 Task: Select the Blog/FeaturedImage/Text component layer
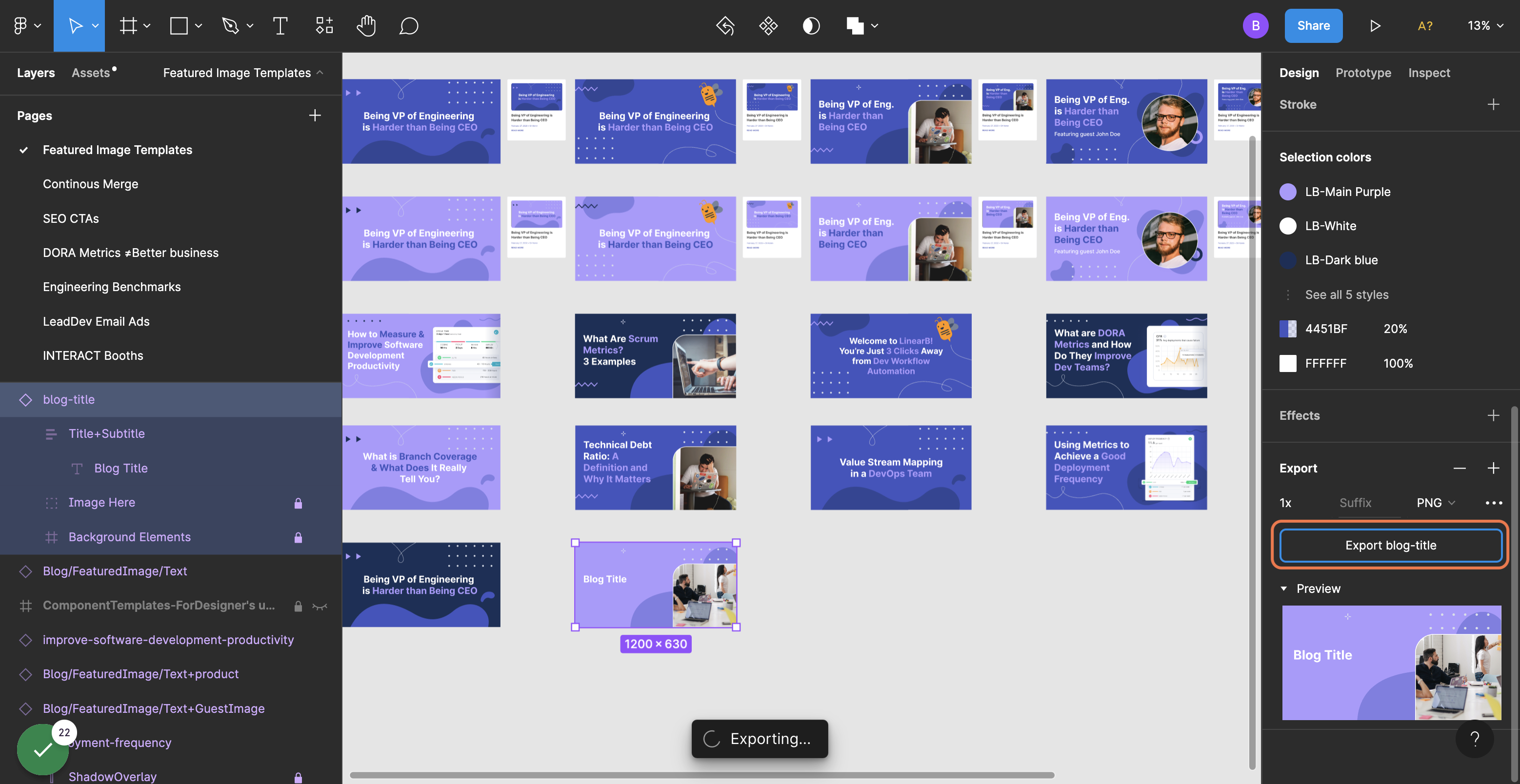coord(115,571)
